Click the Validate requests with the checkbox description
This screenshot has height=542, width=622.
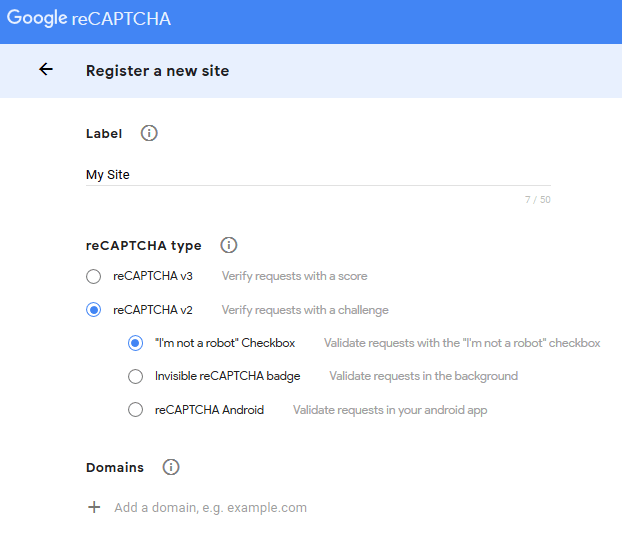[462, 343]
